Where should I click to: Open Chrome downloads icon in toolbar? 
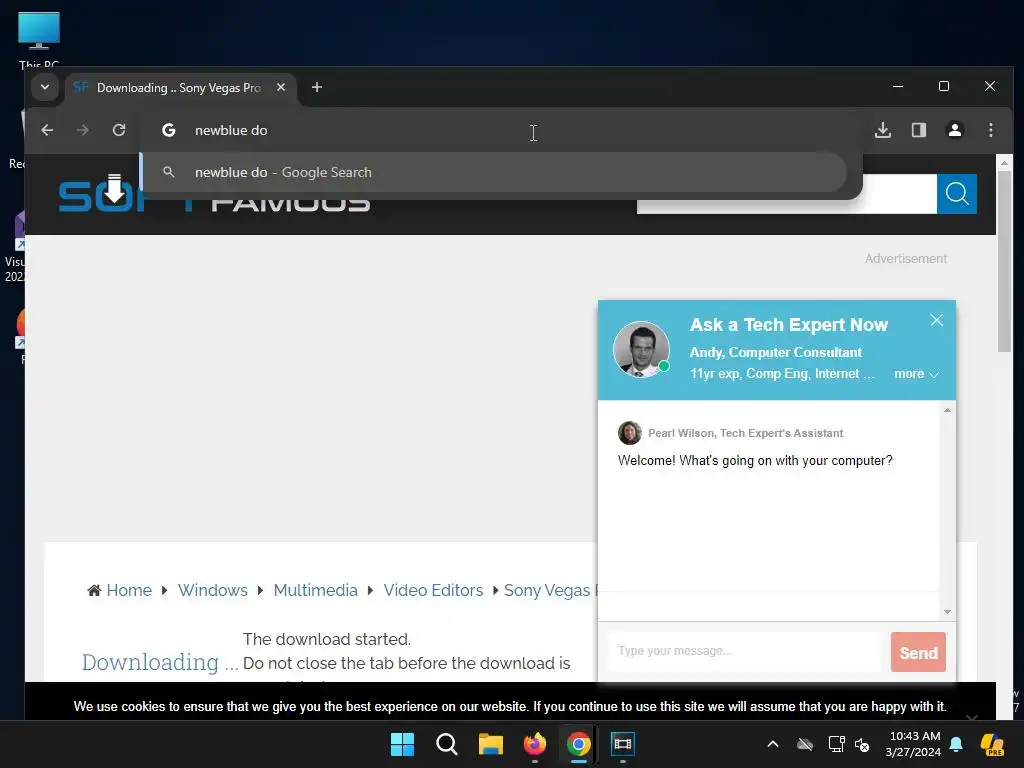point(883,130)
